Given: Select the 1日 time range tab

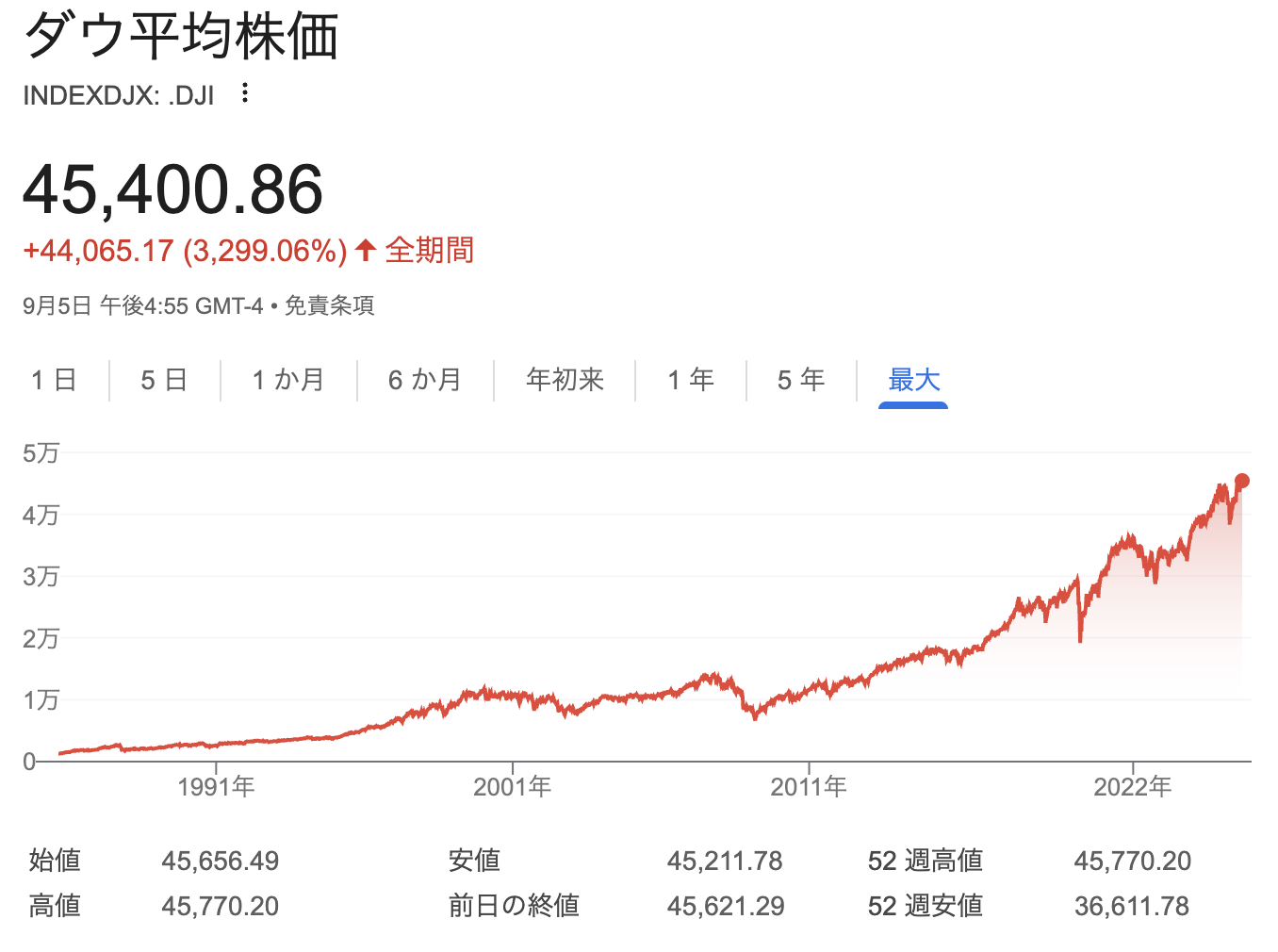Looking at the screenshot, I should pyautogui.click(x=54, y=380).
